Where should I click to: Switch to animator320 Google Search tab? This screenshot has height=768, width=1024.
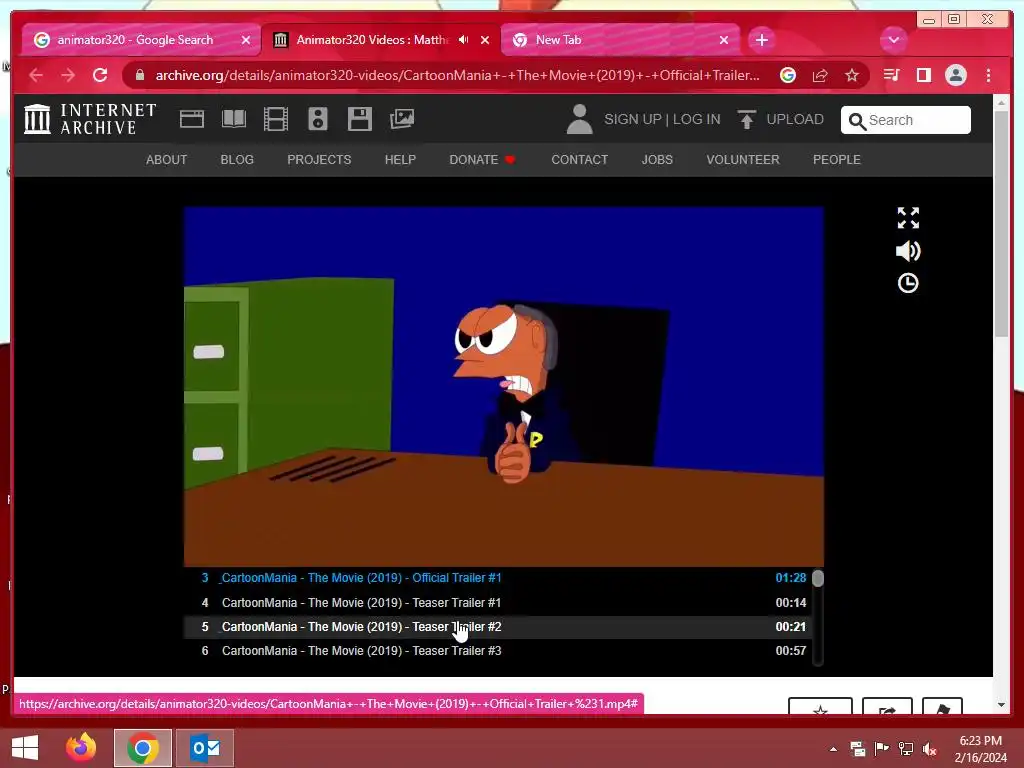click(x=139, y=40)
